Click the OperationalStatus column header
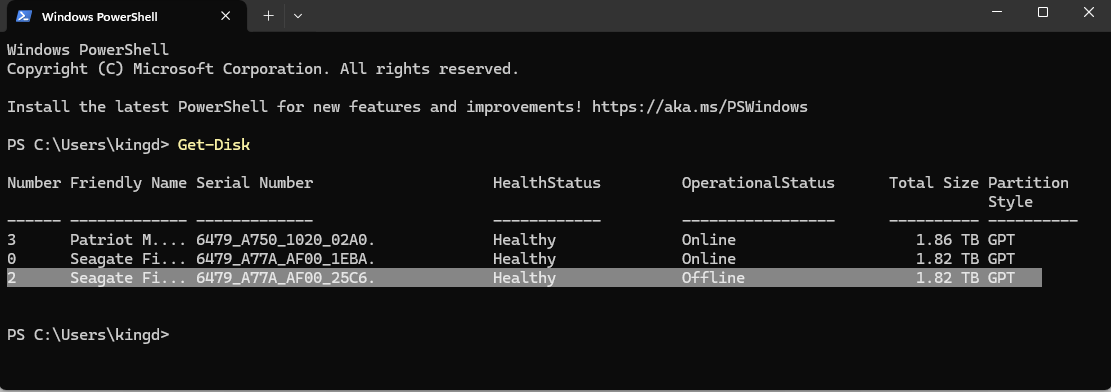The image size is (1111, 392). tap(758, 183)
